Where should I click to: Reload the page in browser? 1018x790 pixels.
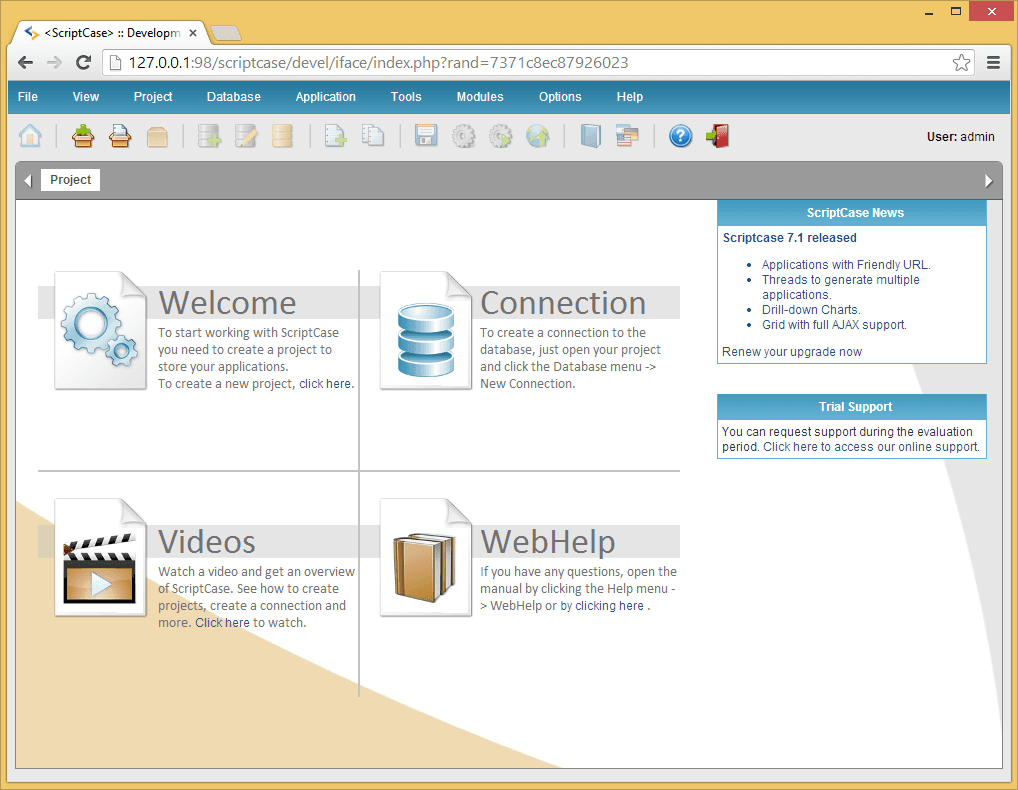click(x=83, y=62)
